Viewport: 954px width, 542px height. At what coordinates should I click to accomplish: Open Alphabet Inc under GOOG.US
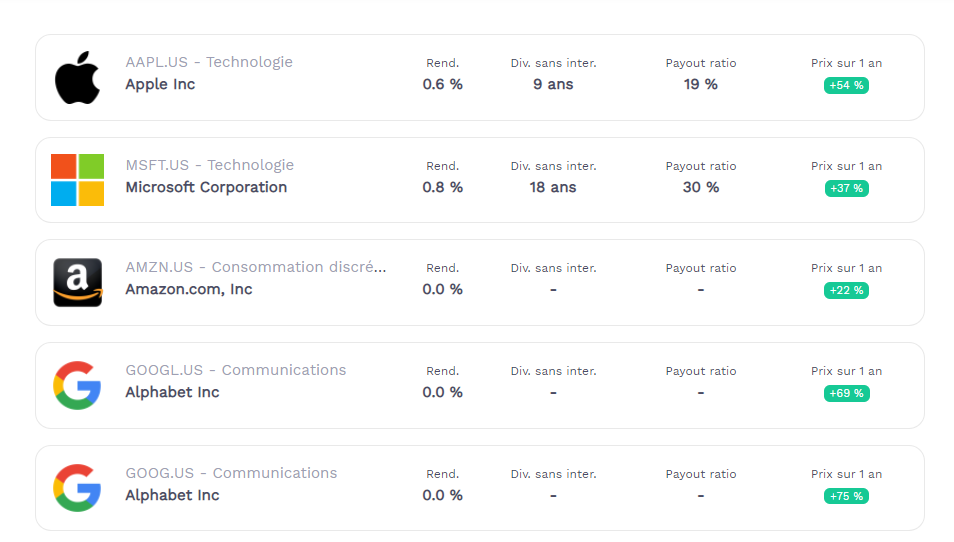pyautogui.click(x=172, y=495)
